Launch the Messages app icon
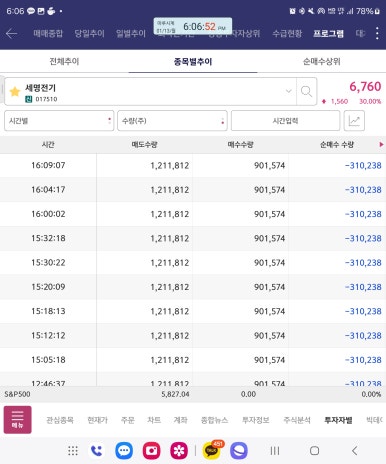 pos(124,451)
